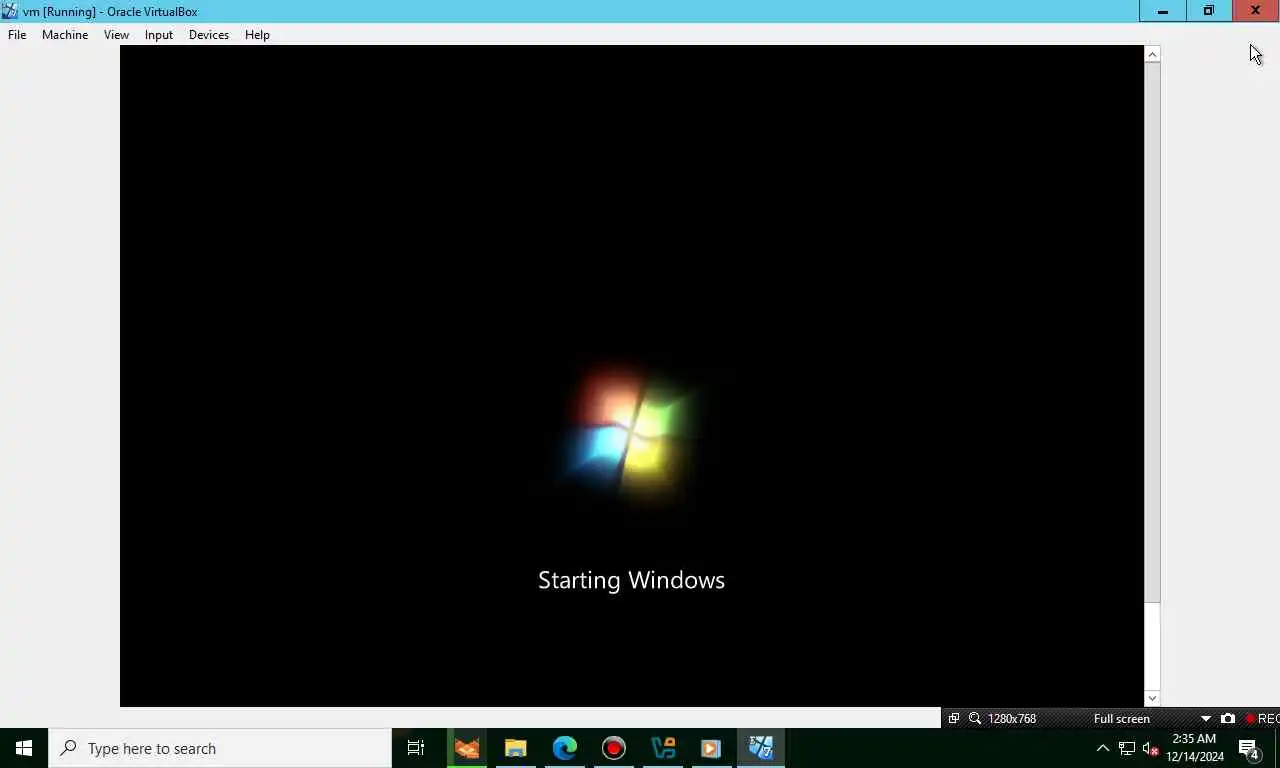This screenshot has height=768, width=1280.
Task: Click the vertical scrollbar thumb of VM view
Action: pyautogui.click(x=1152, y=332)
